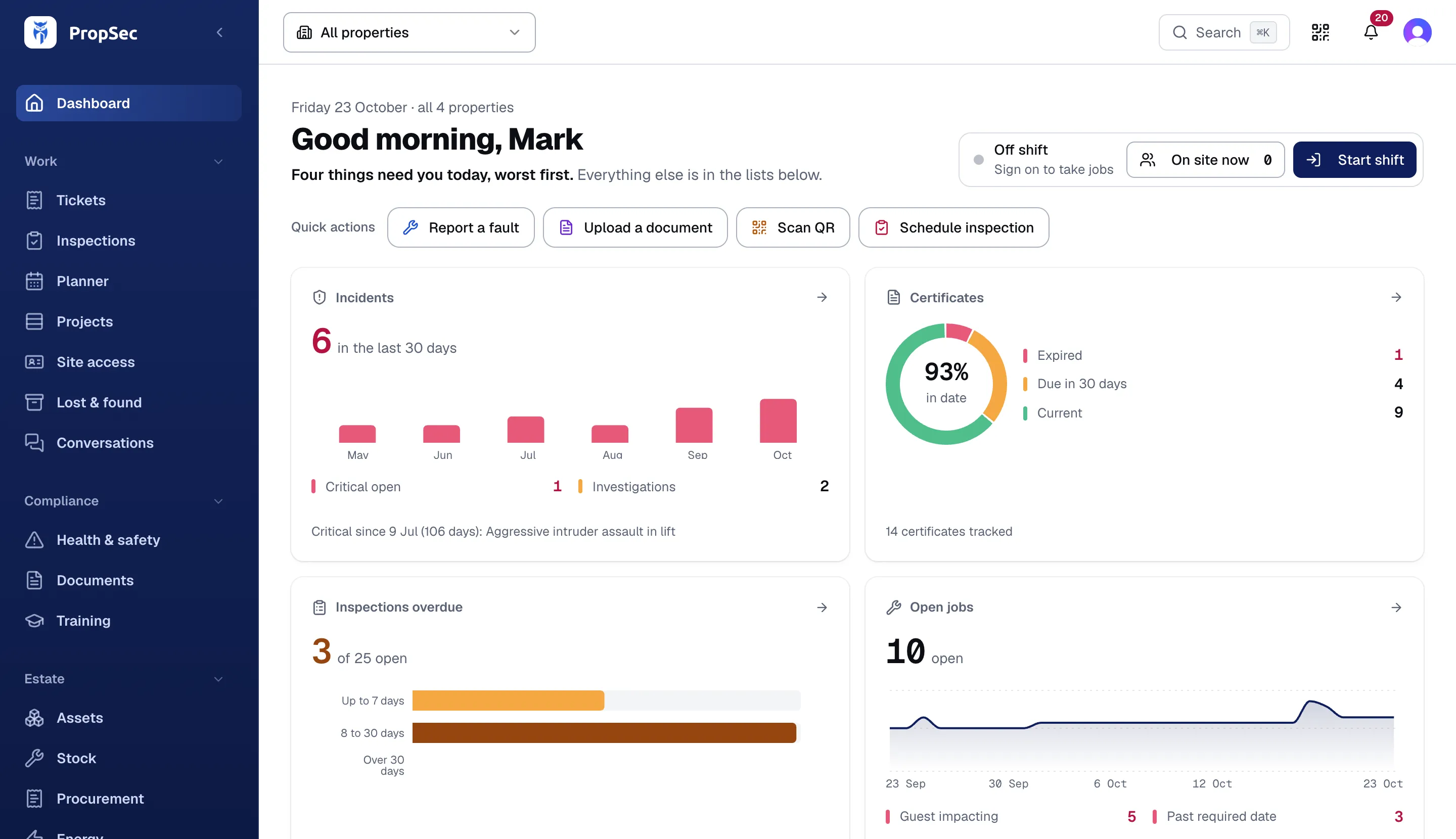
Task: Open the Open jobs card arrow
Action: pos(1396,608)
